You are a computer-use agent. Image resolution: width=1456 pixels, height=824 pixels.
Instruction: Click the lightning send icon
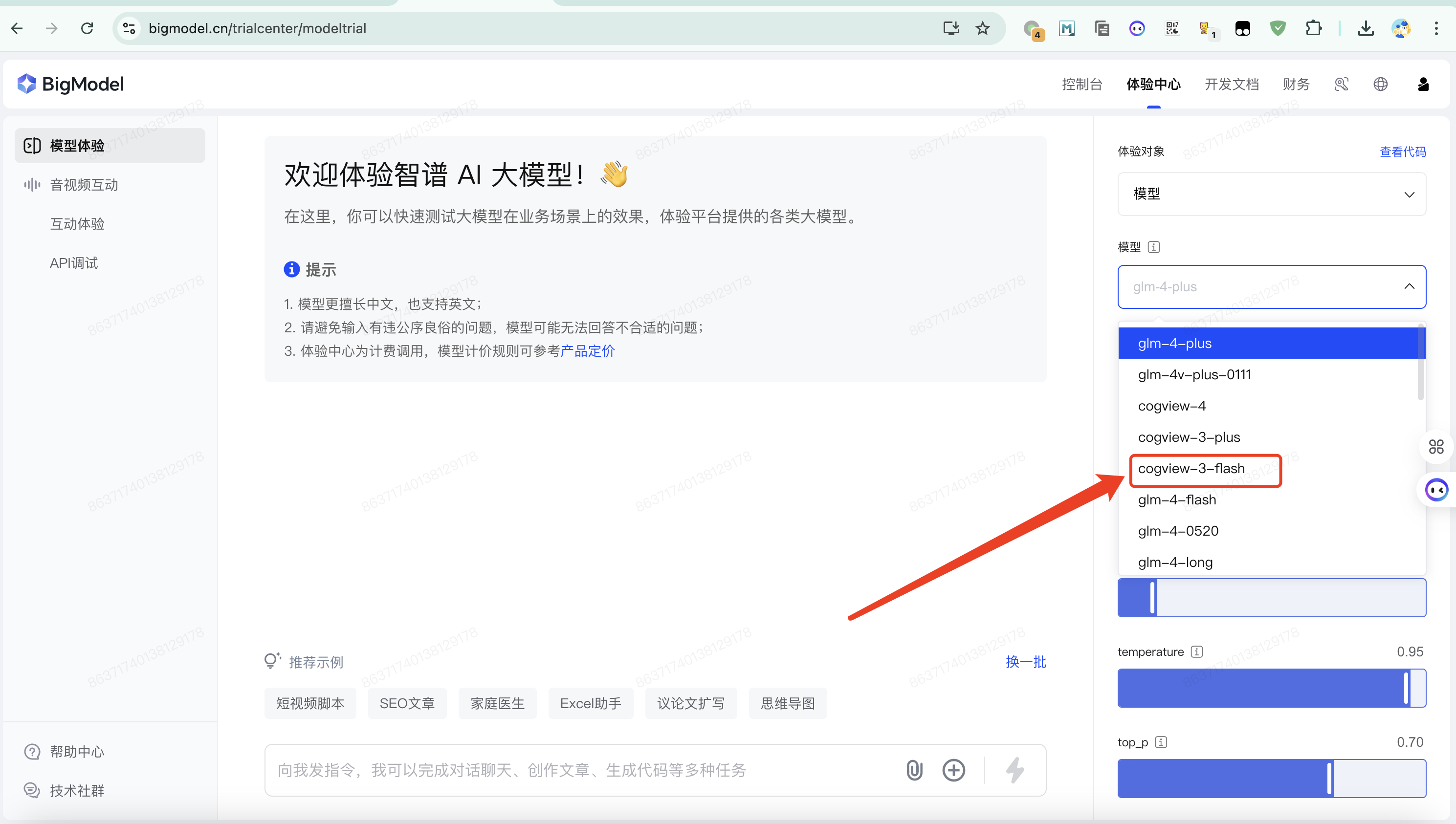[x=1015, y=770]
